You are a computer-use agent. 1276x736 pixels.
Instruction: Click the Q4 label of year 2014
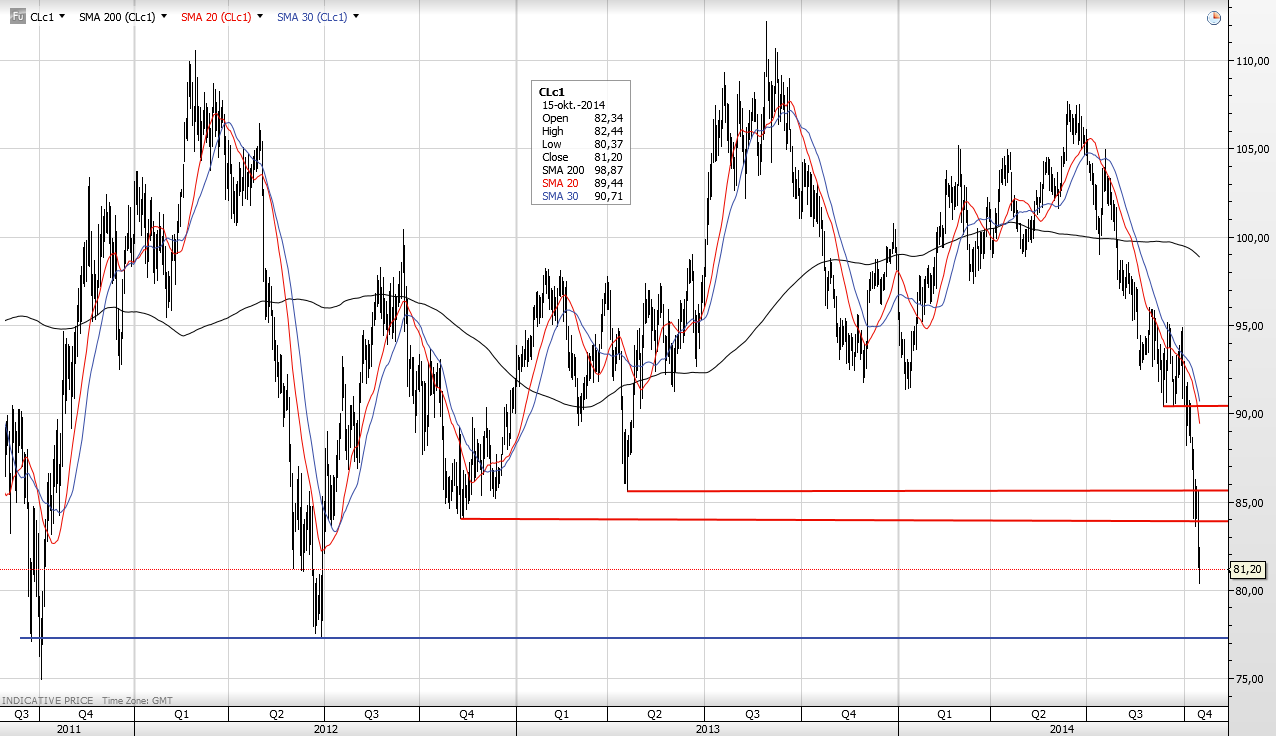(x=1204, y=714)
